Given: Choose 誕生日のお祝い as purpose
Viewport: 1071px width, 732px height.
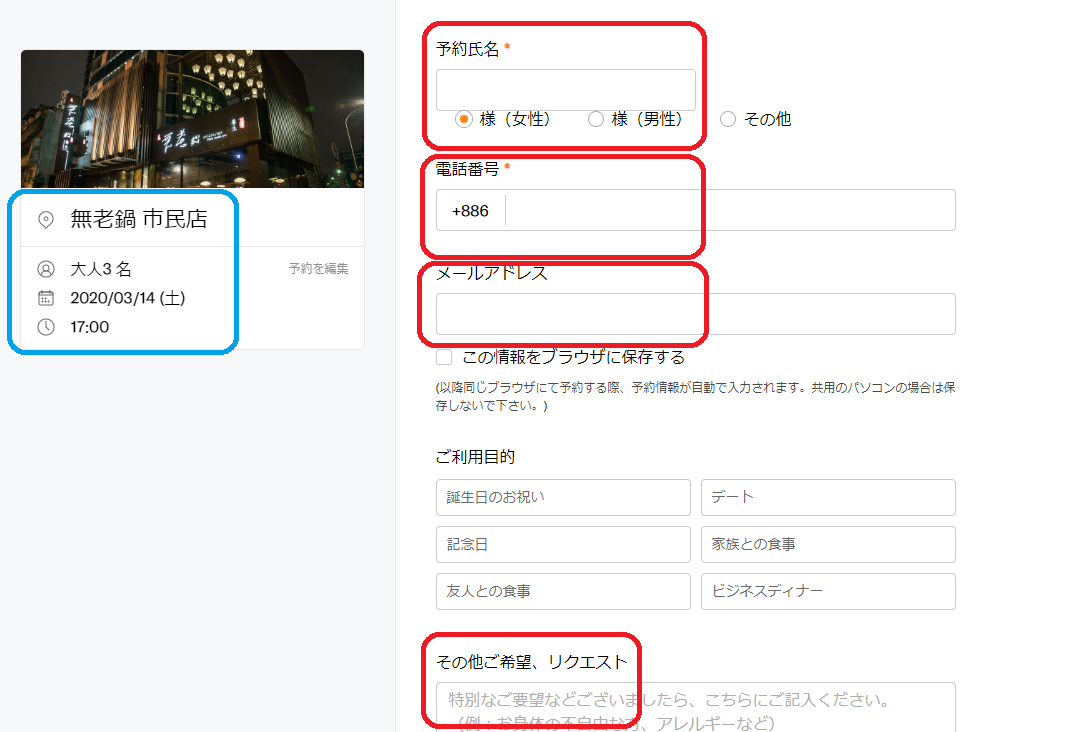Looking at the screenshot, I should coord(563,497).
